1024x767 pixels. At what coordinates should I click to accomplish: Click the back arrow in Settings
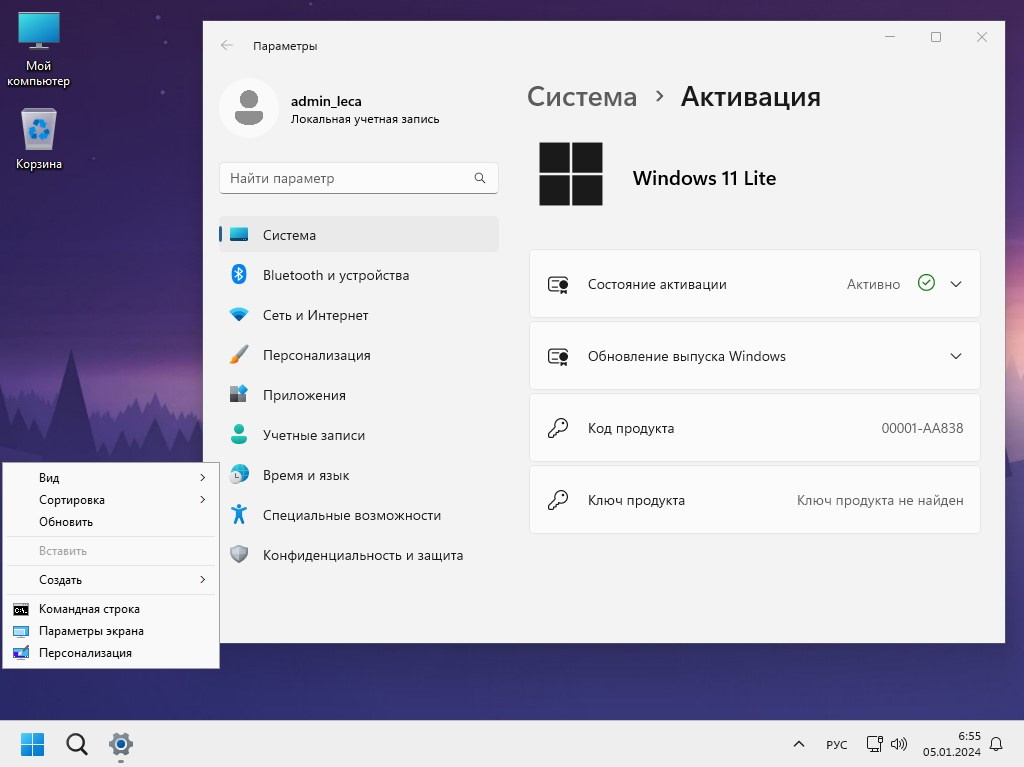227,46
